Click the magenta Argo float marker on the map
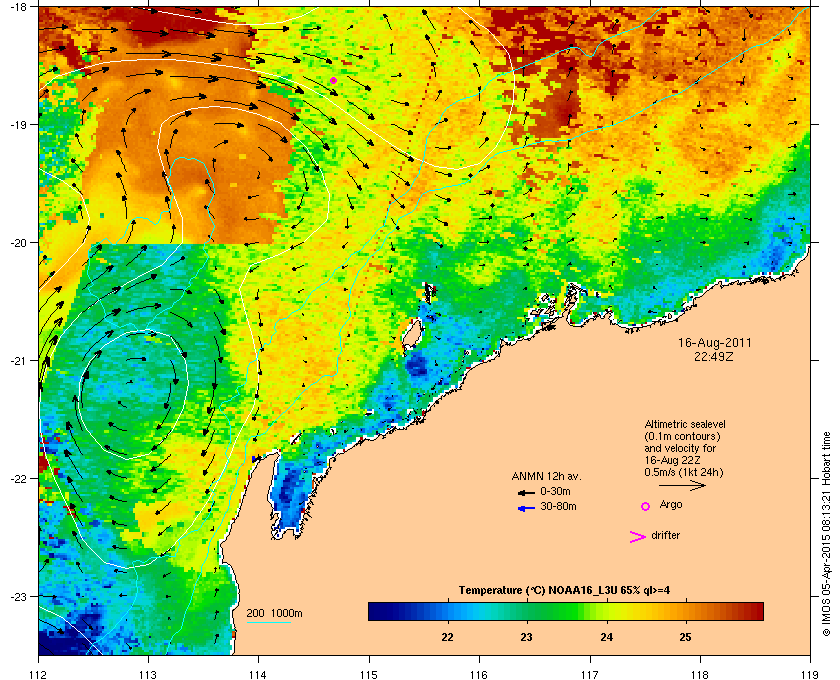840x680 pixels. 333,81
